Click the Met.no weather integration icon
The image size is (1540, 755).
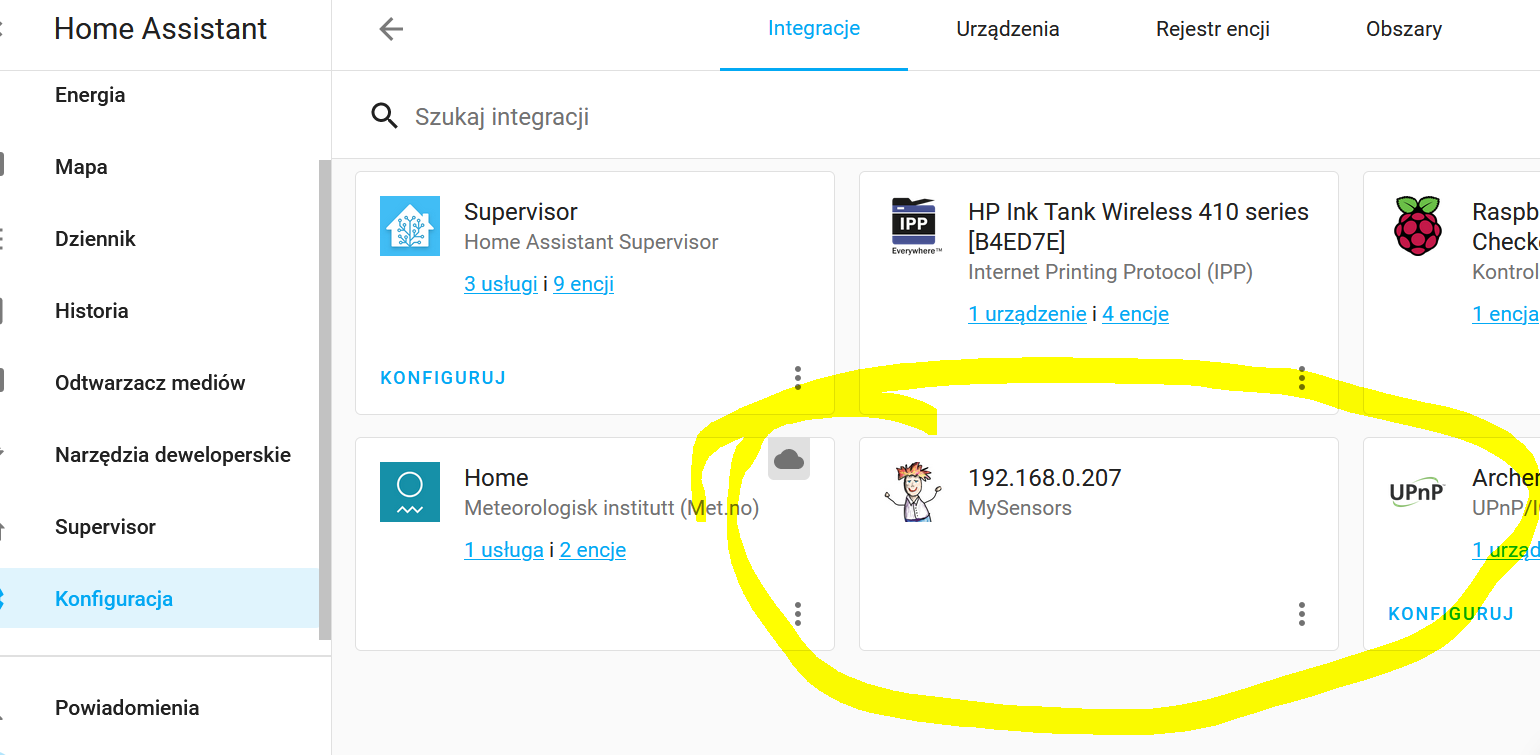tap(410, 492)
